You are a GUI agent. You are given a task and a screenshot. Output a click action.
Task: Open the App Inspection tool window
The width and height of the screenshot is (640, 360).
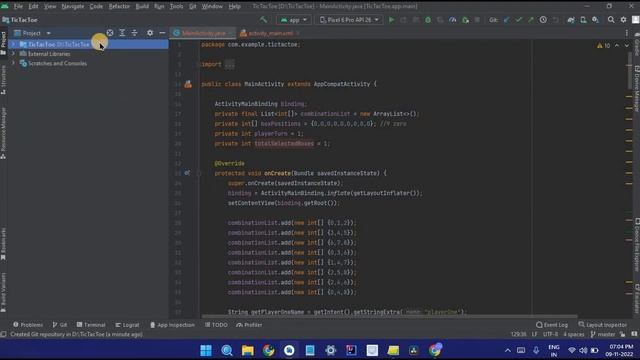pos(172,325)
